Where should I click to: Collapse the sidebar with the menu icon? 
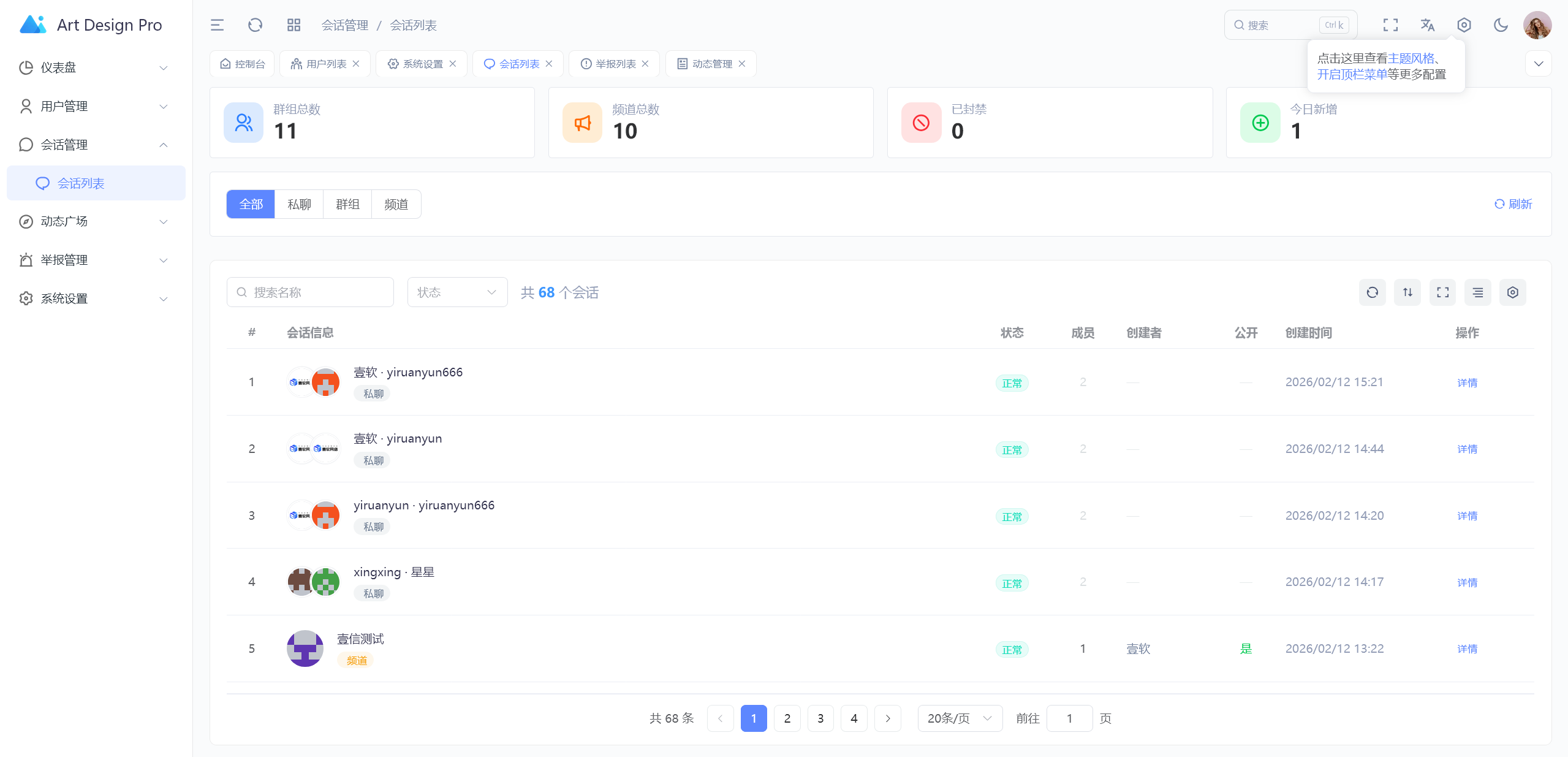(217, 25)
